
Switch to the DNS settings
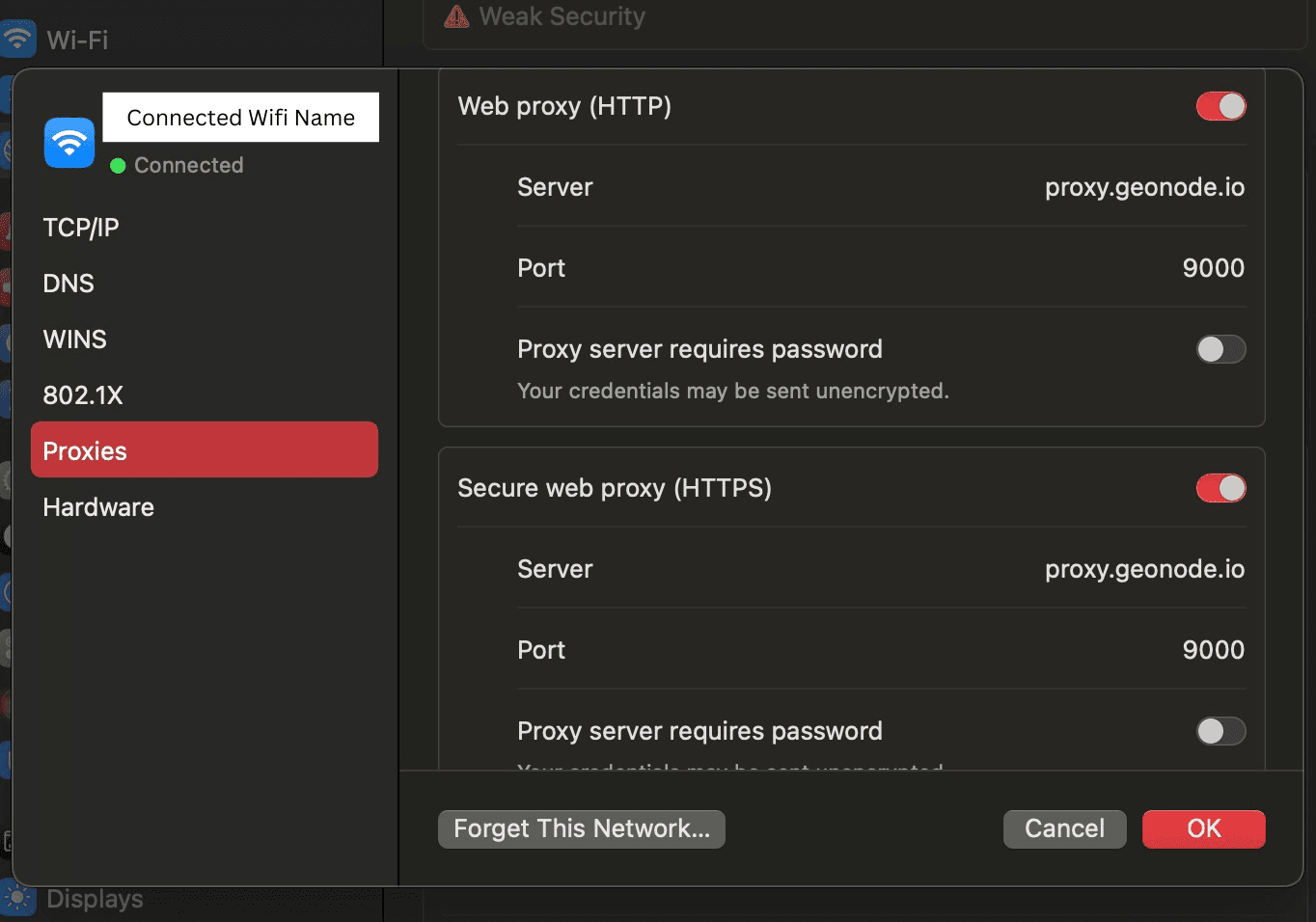[x=69, y=284]
